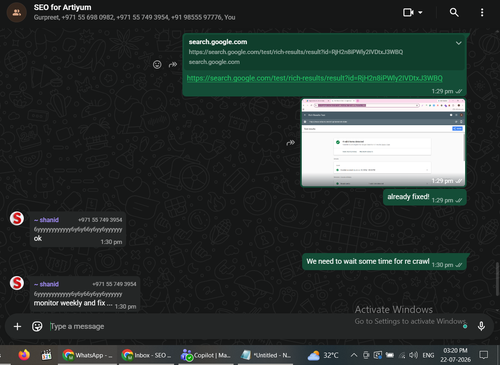Start a video call with the group
The height and width of the screenshot is (365, 500).
[408, 12]
